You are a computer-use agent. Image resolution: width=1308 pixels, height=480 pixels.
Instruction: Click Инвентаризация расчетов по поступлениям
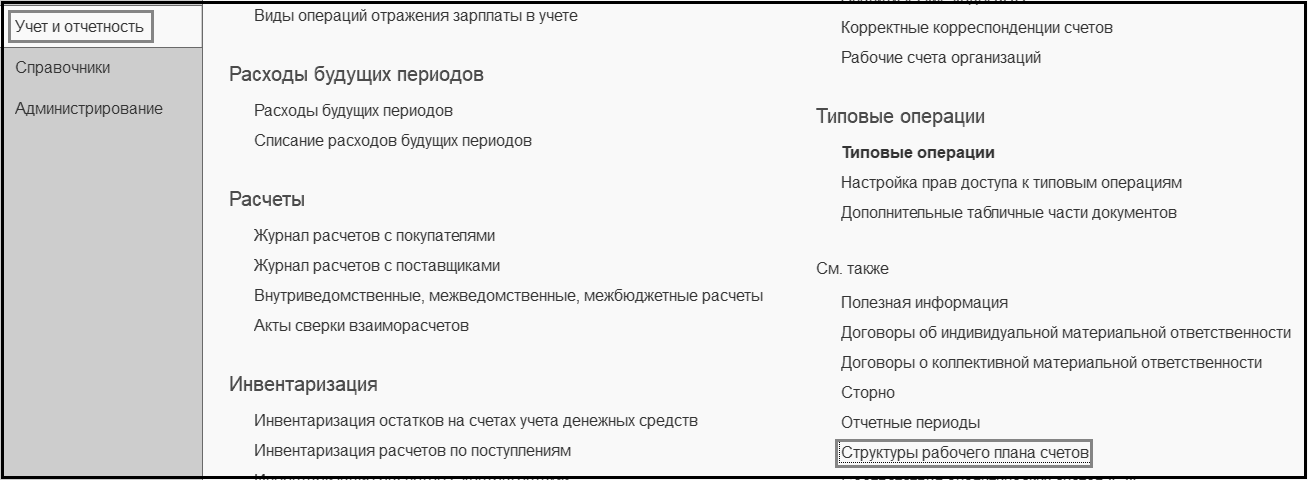[x=413, y=451]
